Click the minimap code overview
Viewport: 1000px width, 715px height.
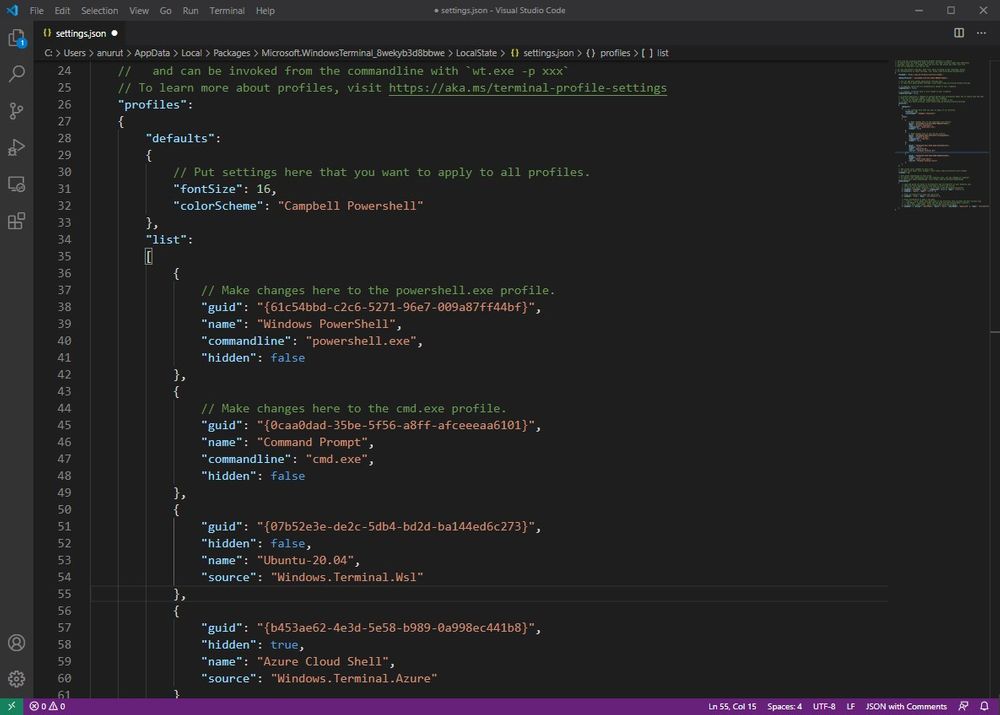pyautogui.click(x=941, y=134)
